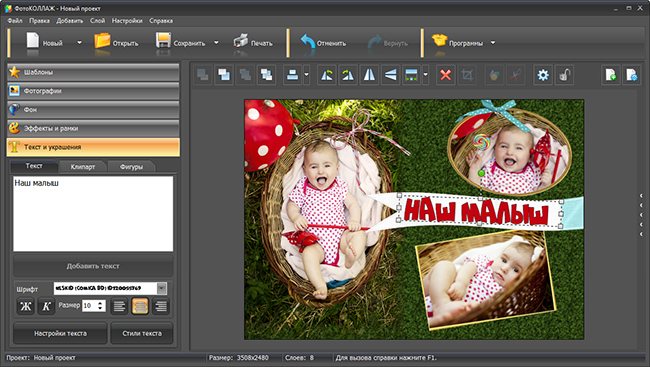Expand the Программы dropdown arrow
Viewport: 650px width, 367px height.
493,42
